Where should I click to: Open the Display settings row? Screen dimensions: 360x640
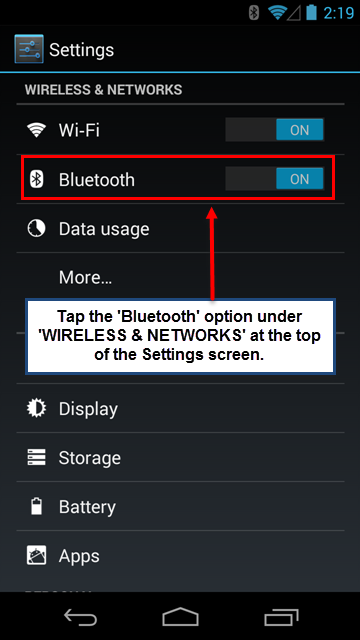(180, 408)
